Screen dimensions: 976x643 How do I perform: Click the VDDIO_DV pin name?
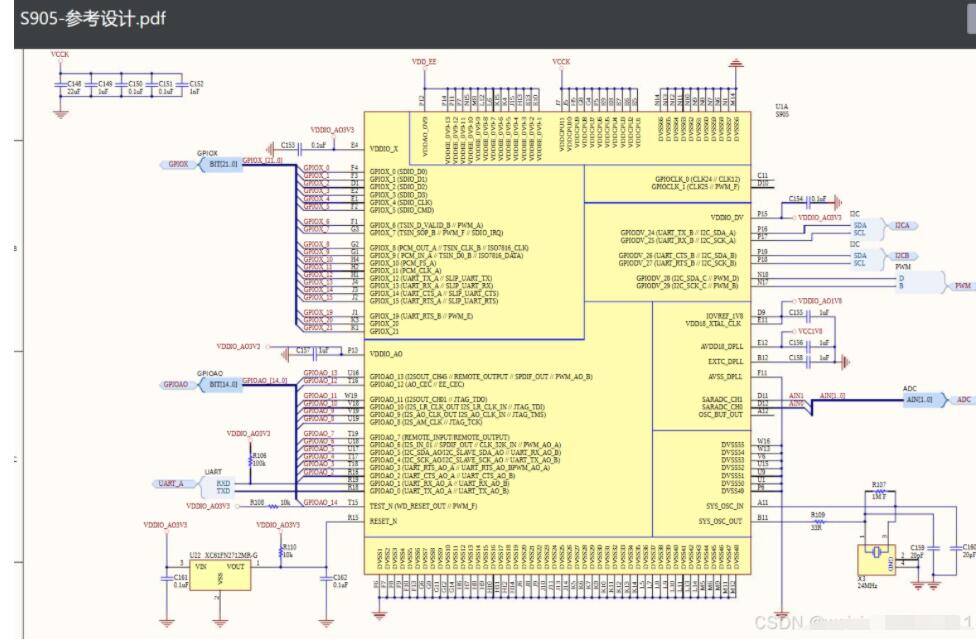tap(726, 218)
